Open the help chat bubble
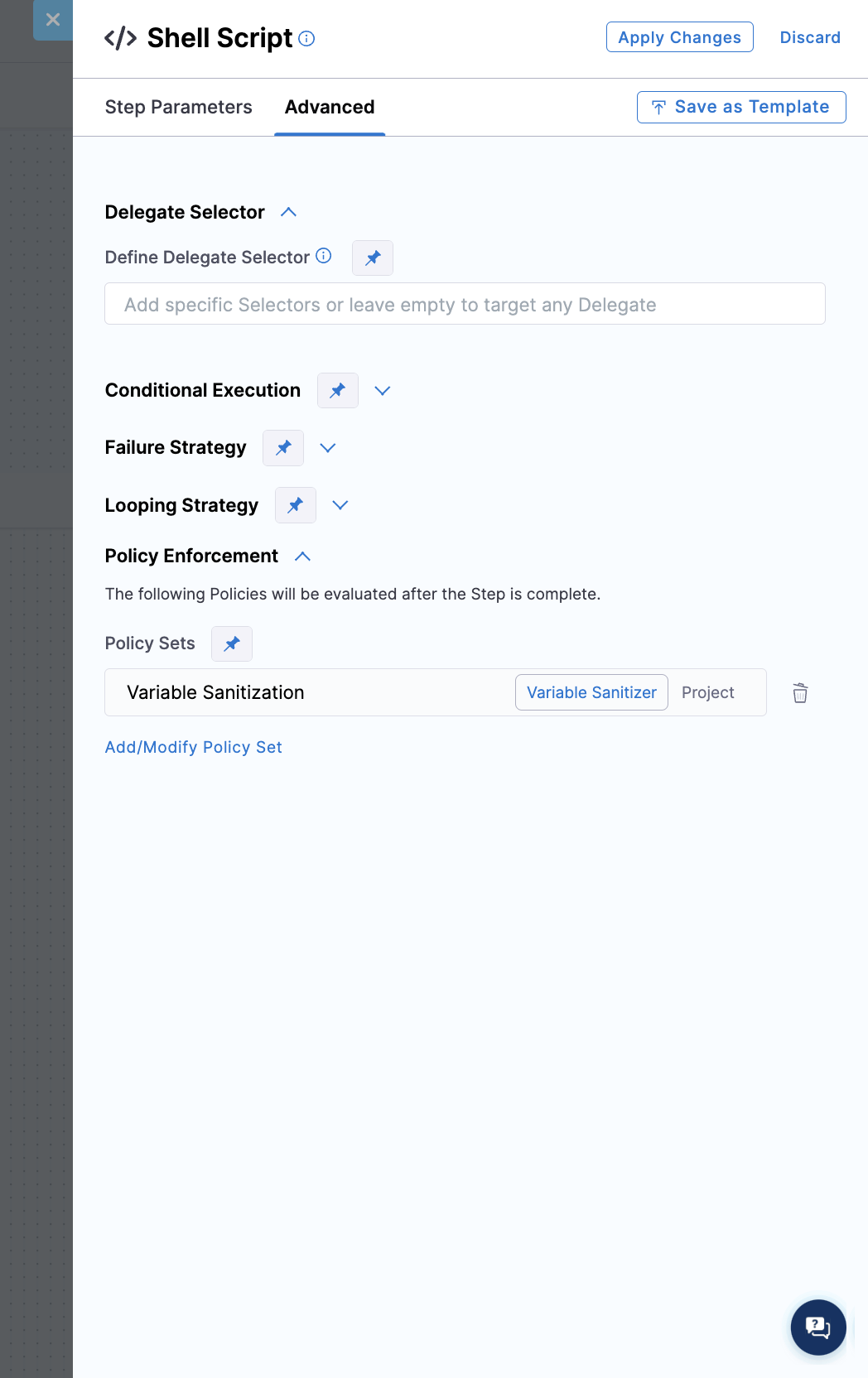This screenshot has width=868, height=1378. point(817,1327)
